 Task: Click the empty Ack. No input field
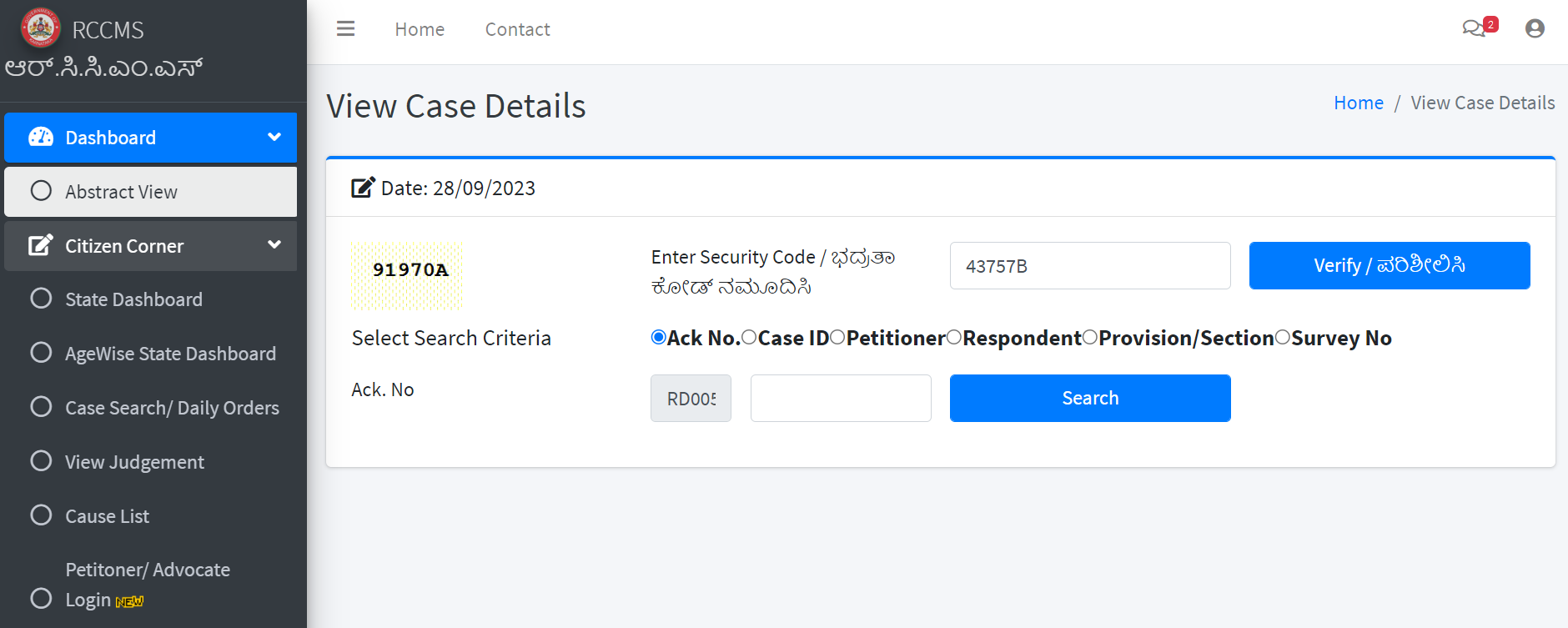[x=841, y=398]
